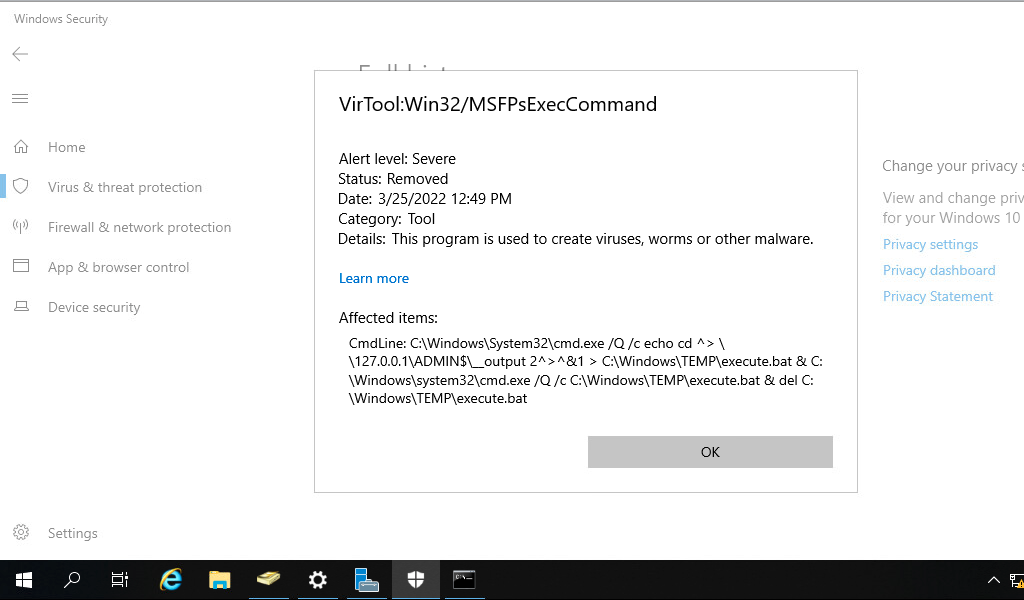Viewport: 1024px width, 600px height.
Task: Open Settings gear app on taskbar
Action: click(317, 580)
